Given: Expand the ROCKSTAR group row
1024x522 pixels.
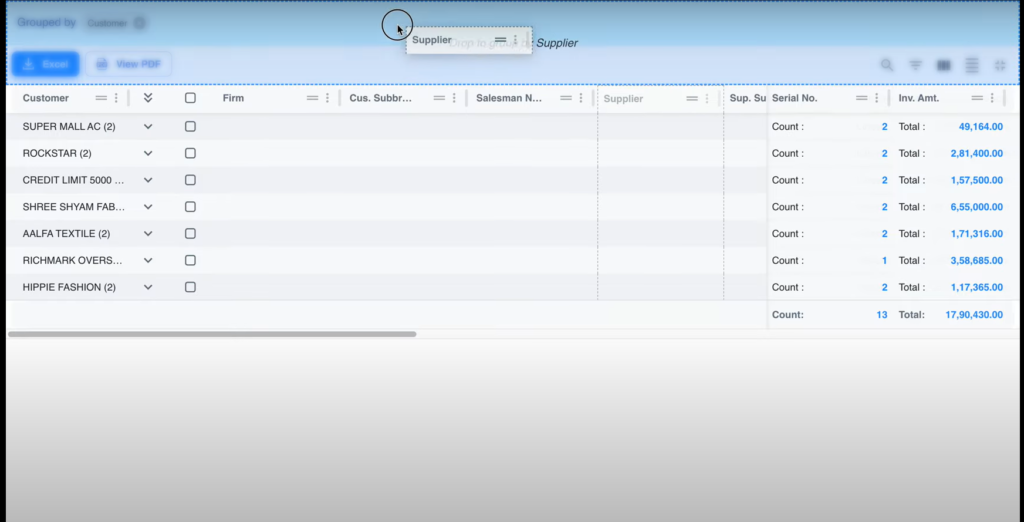Looking at the screenshot, I should coord(148,154).
